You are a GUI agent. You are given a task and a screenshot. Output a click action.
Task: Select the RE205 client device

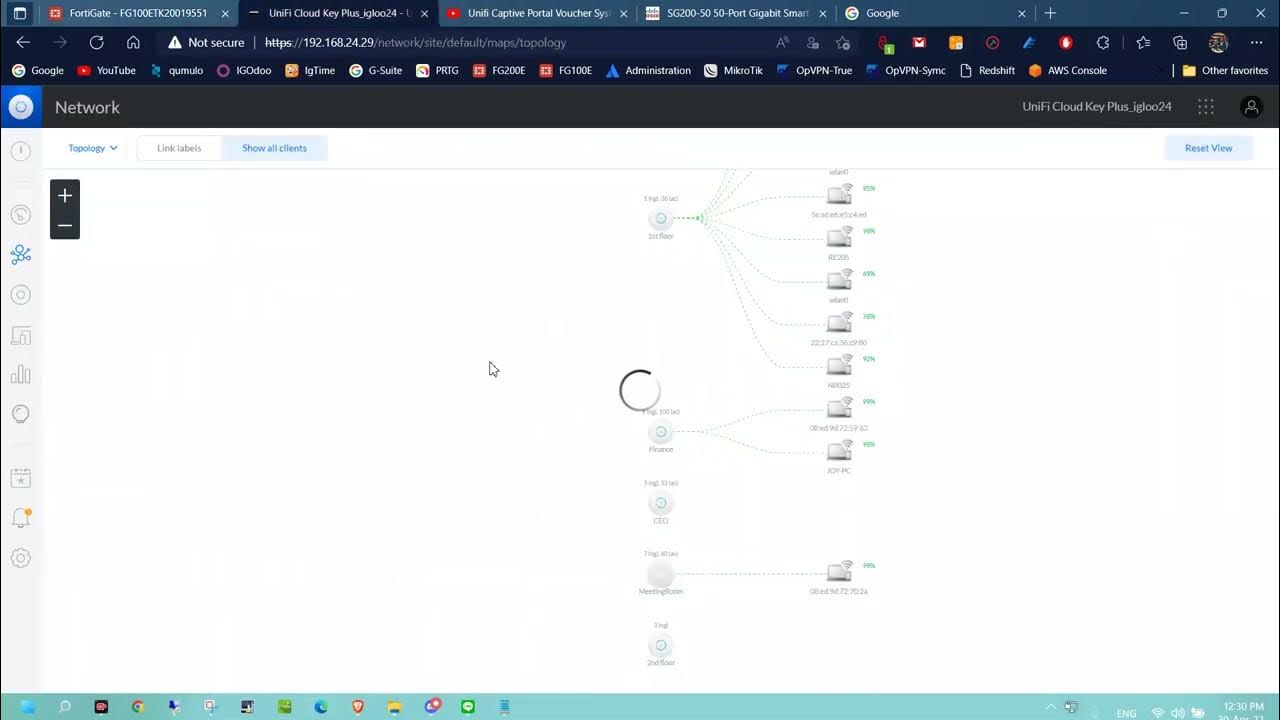pyautogui.click(x=839, y=238)
